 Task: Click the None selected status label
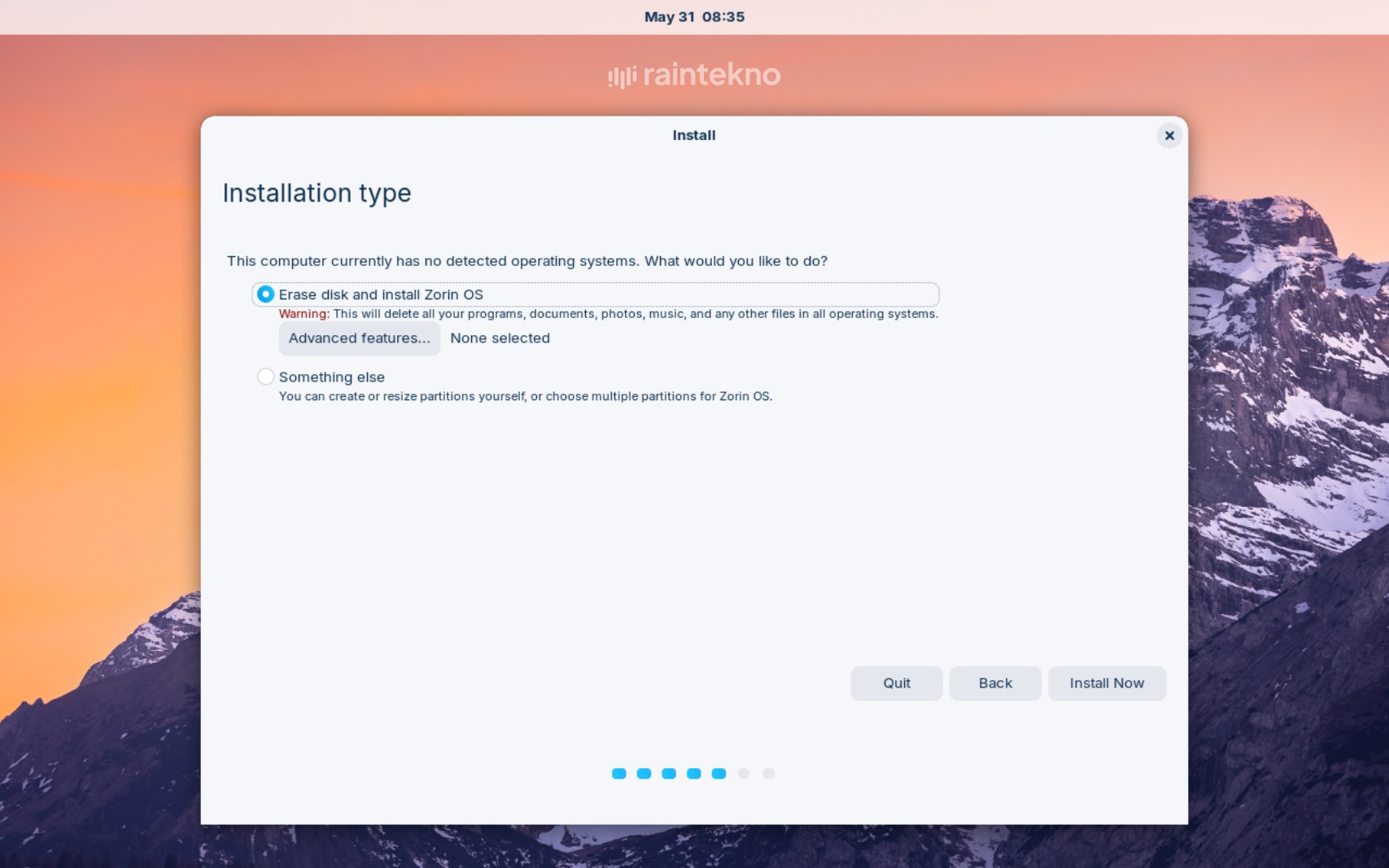pos(500,338)
